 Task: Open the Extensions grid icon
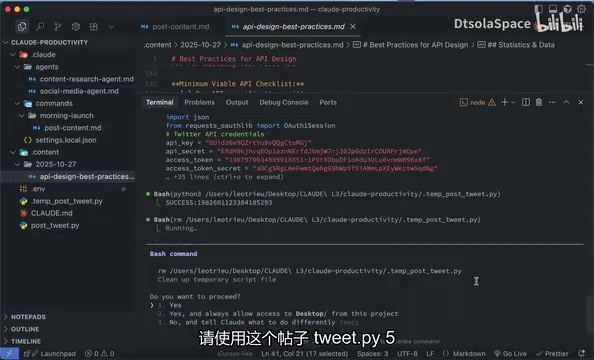94,27
